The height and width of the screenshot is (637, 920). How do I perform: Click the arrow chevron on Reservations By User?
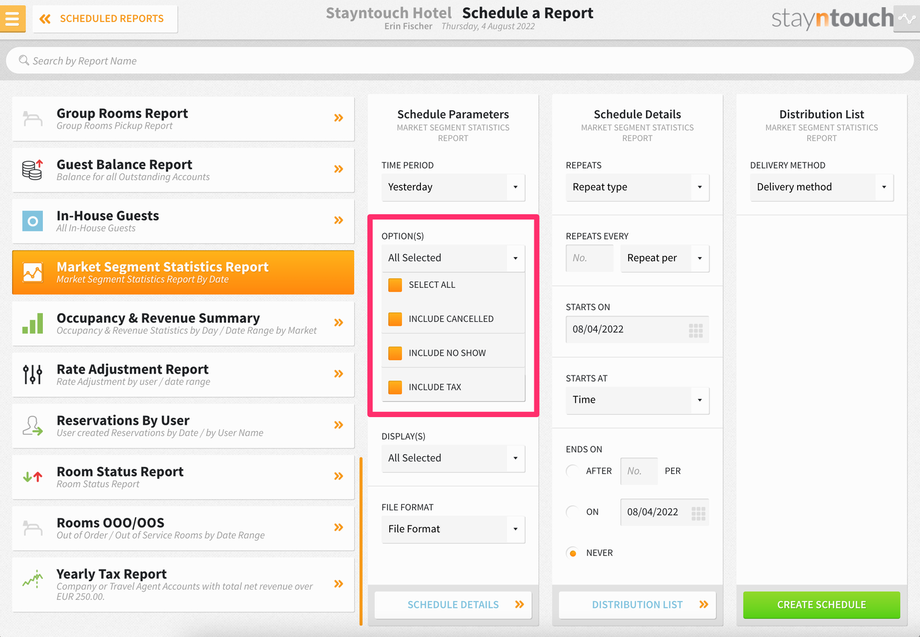[339, 425]
